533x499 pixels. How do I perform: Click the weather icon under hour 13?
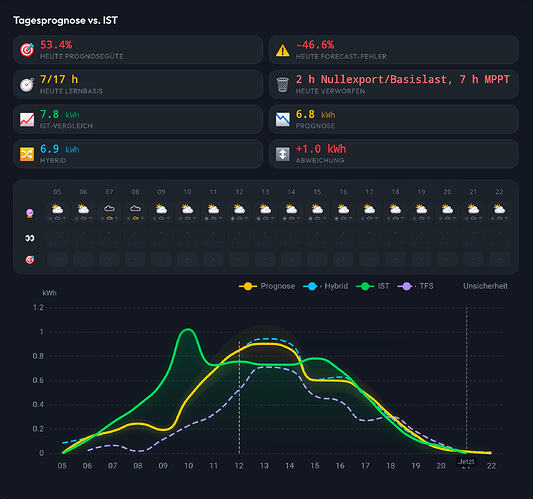(265, 209)
